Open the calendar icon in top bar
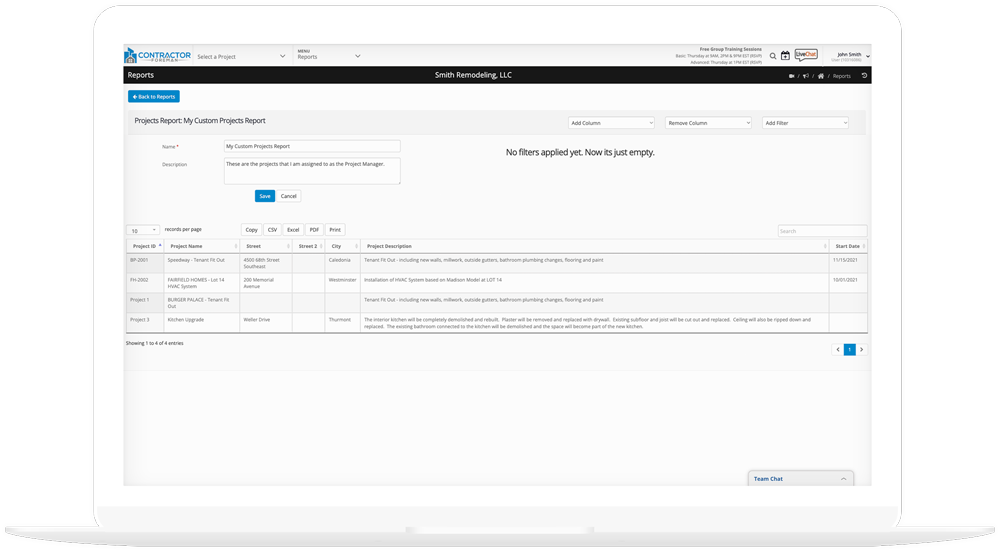The image size is (1000, 552). (x=785, y=56)
